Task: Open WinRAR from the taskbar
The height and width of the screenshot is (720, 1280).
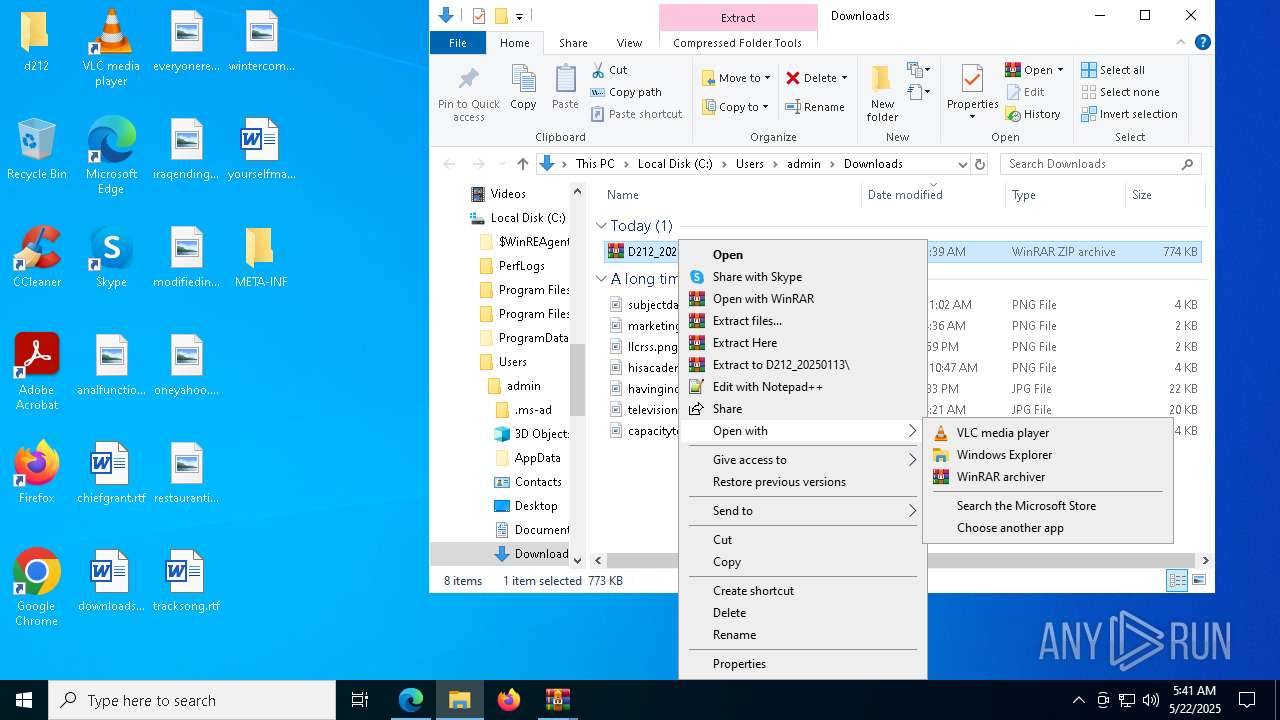Action: [x=557, y=700]
